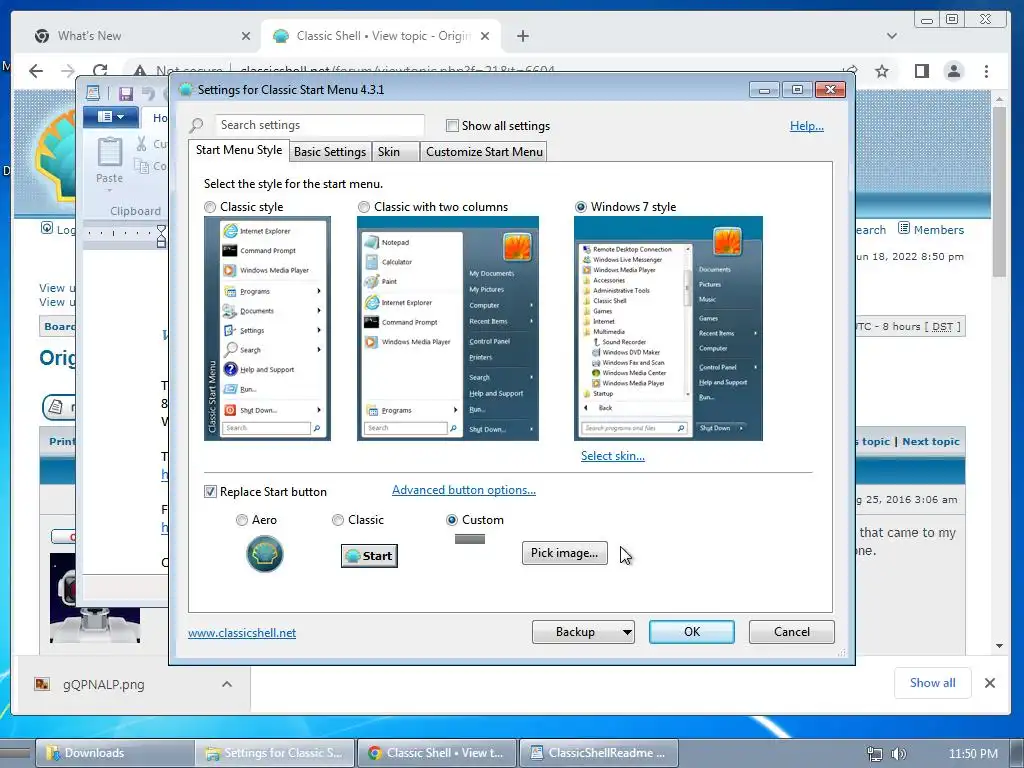Open Customize Start Menu tab
Screen dimensions: 1024x768
(x=484, y=152)
